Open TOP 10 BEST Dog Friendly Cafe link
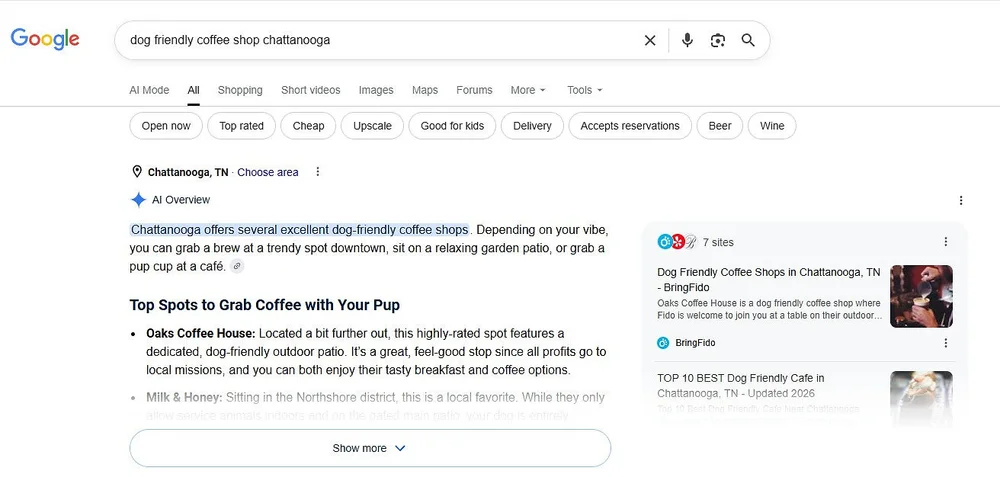Image resolution: width=1000 pixels, height=477 pixels. click(740, 385)
